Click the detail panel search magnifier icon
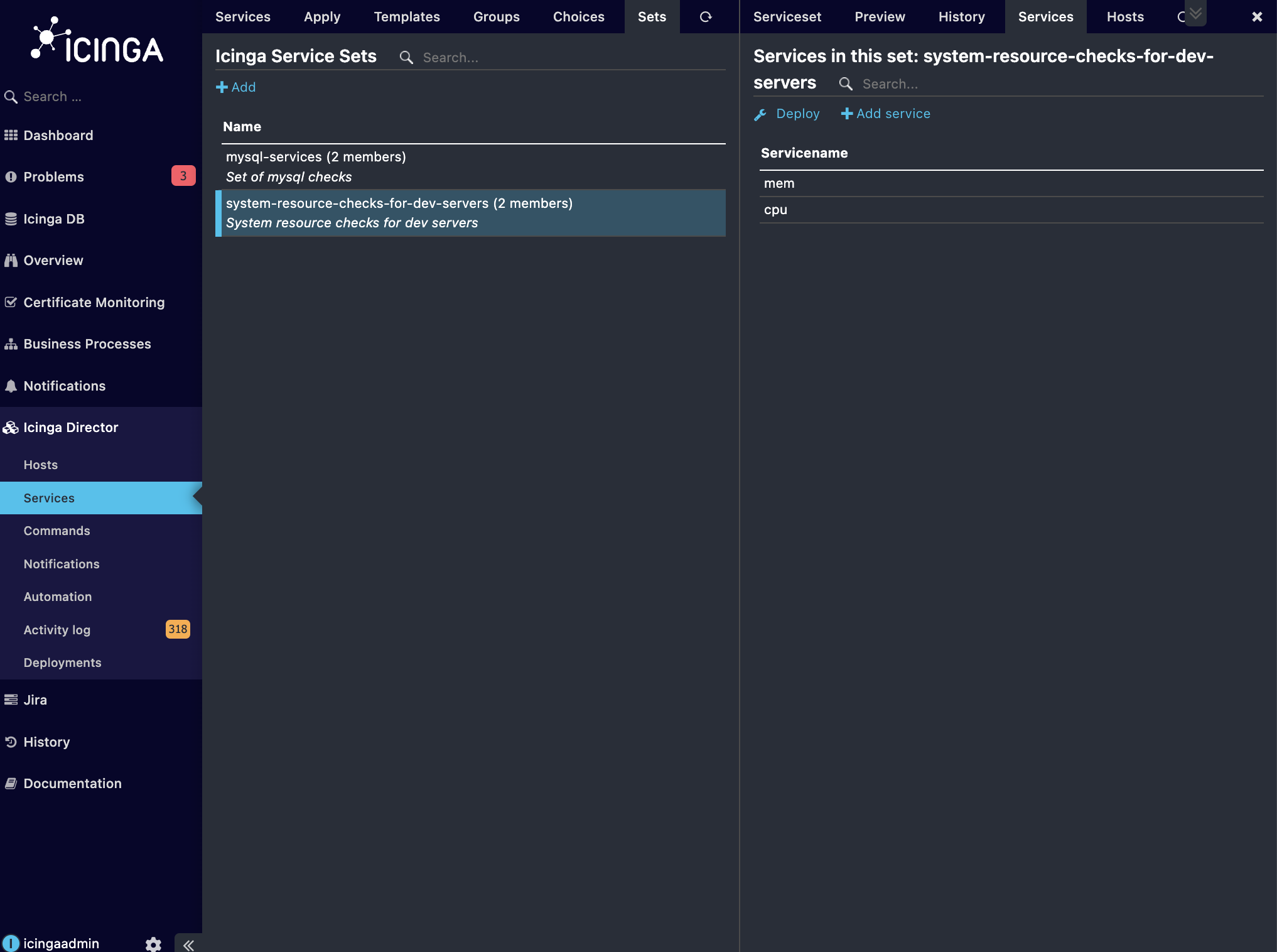1277x952 pixels. pos(846,84)
